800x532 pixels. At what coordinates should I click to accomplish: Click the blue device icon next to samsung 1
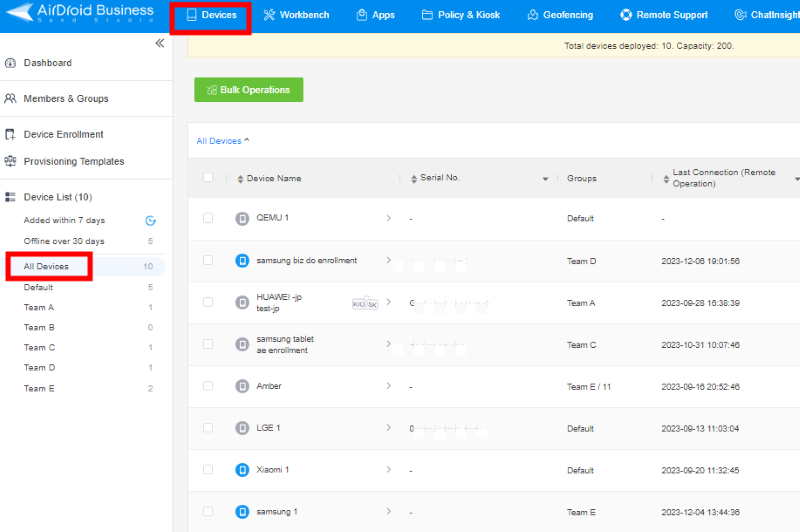pos(242,512)
